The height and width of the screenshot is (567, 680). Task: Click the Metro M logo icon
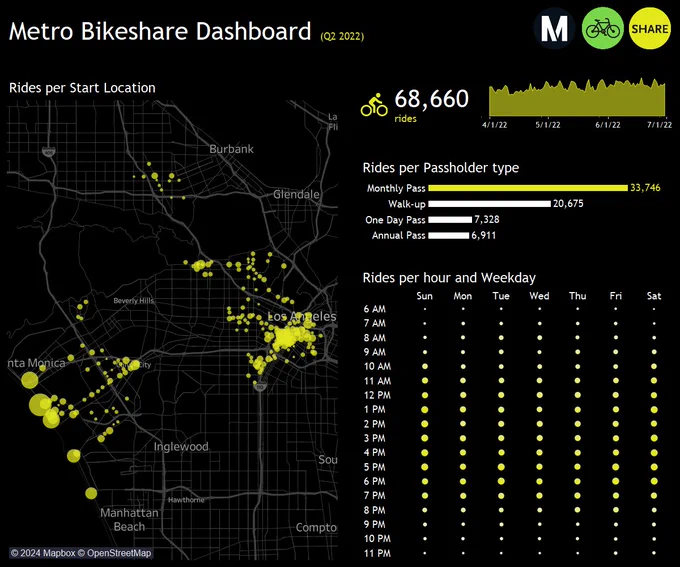(554, 29)
